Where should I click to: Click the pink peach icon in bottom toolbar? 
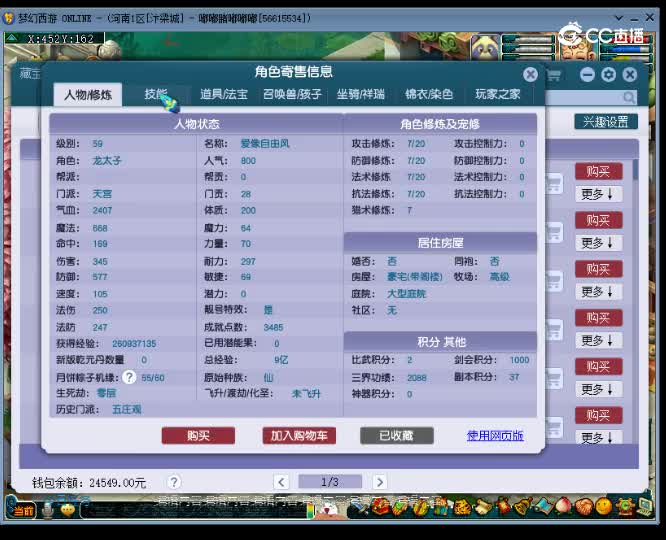coord(563,506)
